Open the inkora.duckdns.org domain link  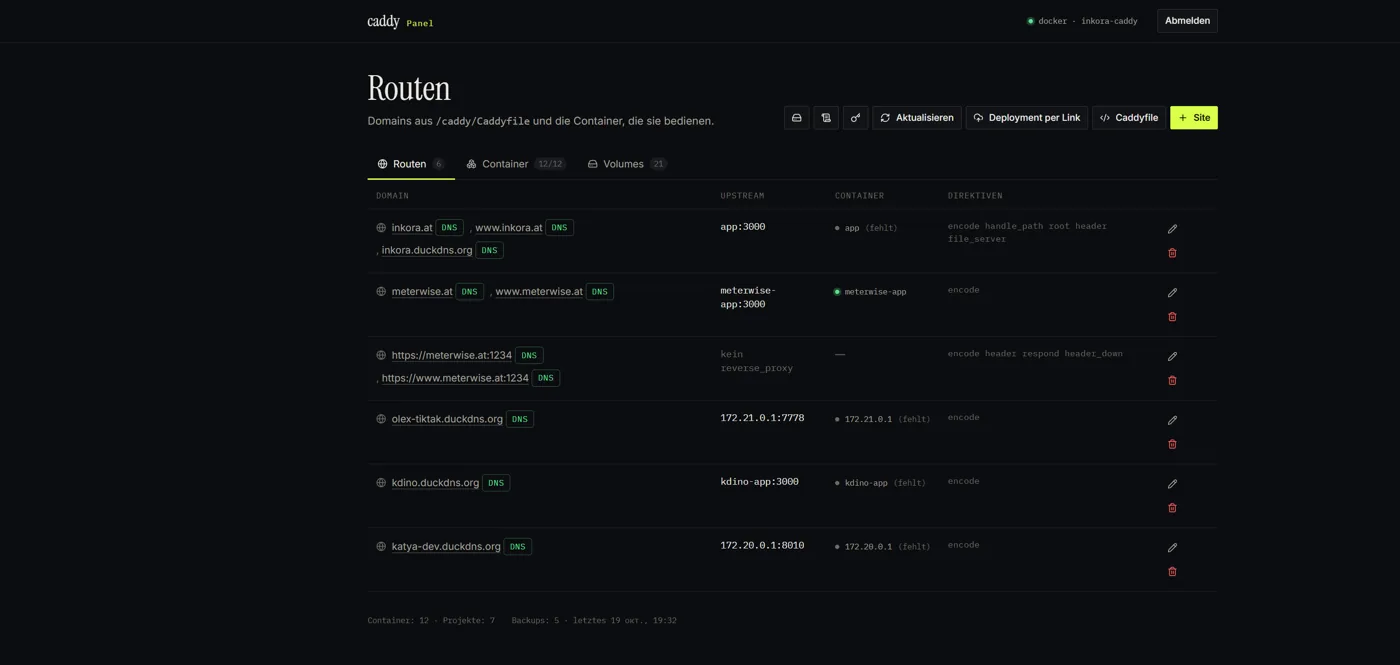pos(427,250)
